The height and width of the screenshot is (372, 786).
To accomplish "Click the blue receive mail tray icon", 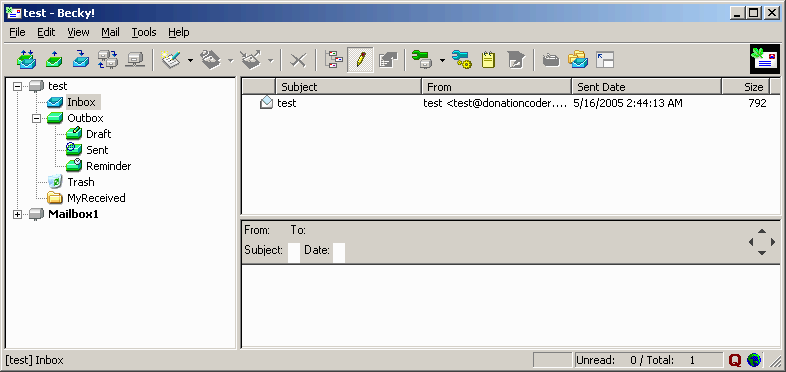I will [x=80, y=60].
